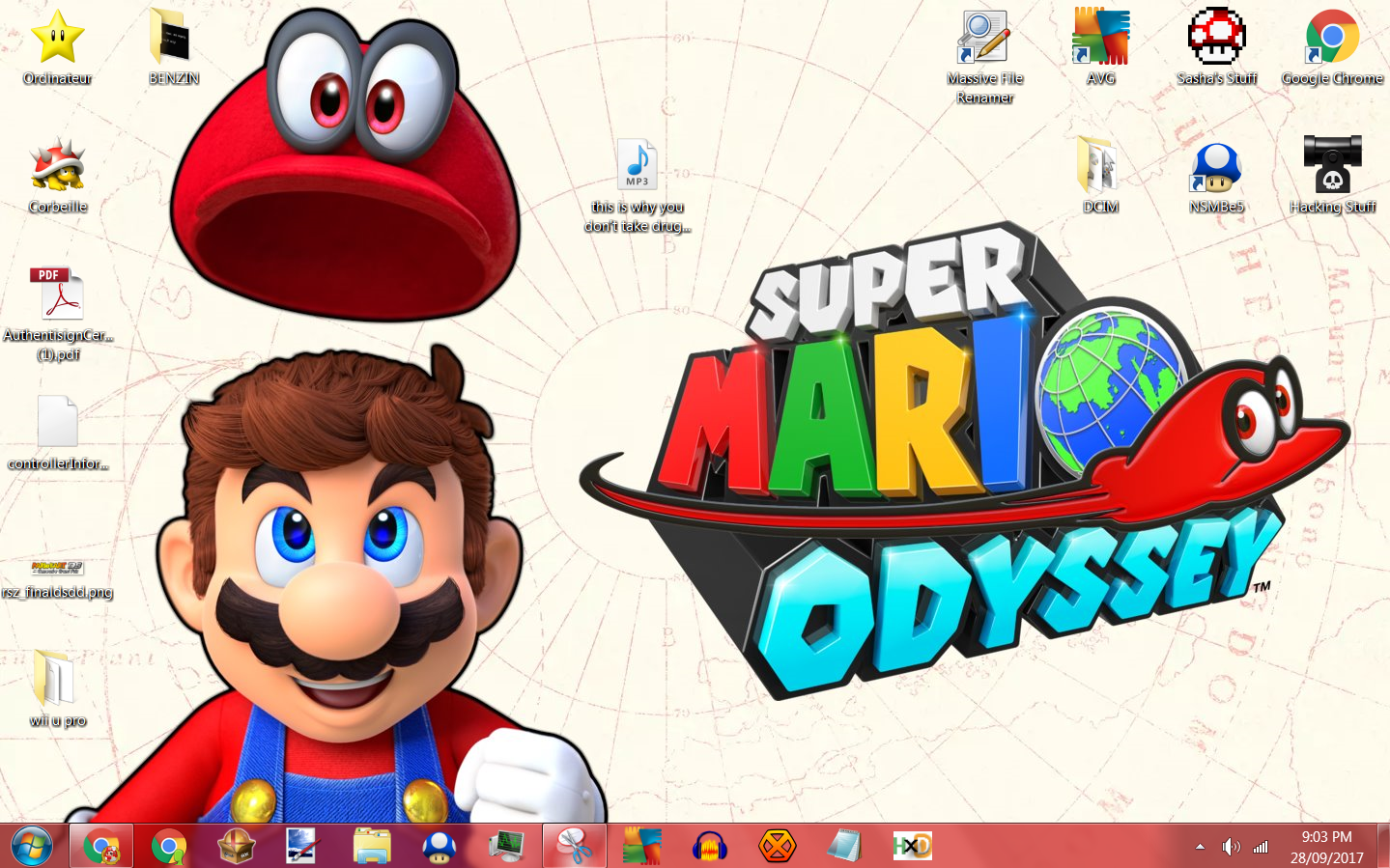Click the taskbar clock and date

[x=1326, y=847]
